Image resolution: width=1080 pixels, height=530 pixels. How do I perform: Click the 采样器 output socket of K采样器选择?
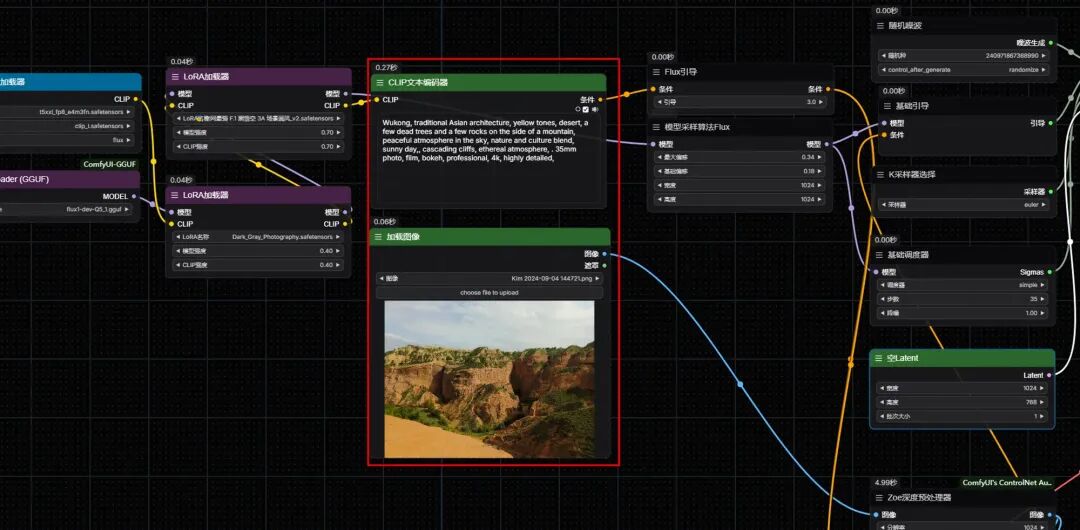click(1050, 192)
